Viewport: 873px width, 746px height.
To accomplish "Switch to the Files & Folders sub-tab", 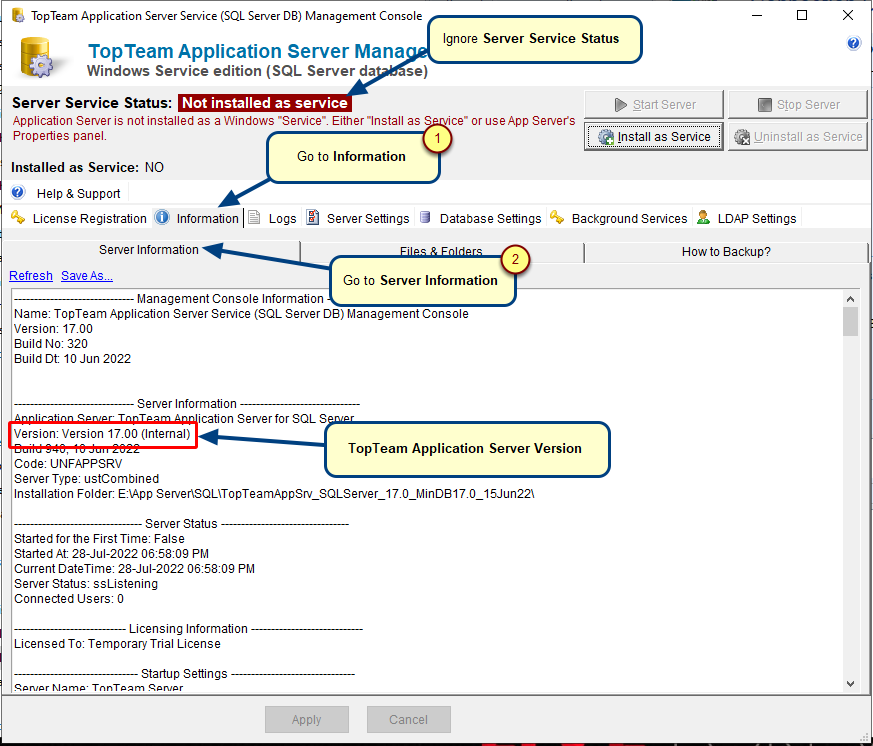I will tap(442, 252).
